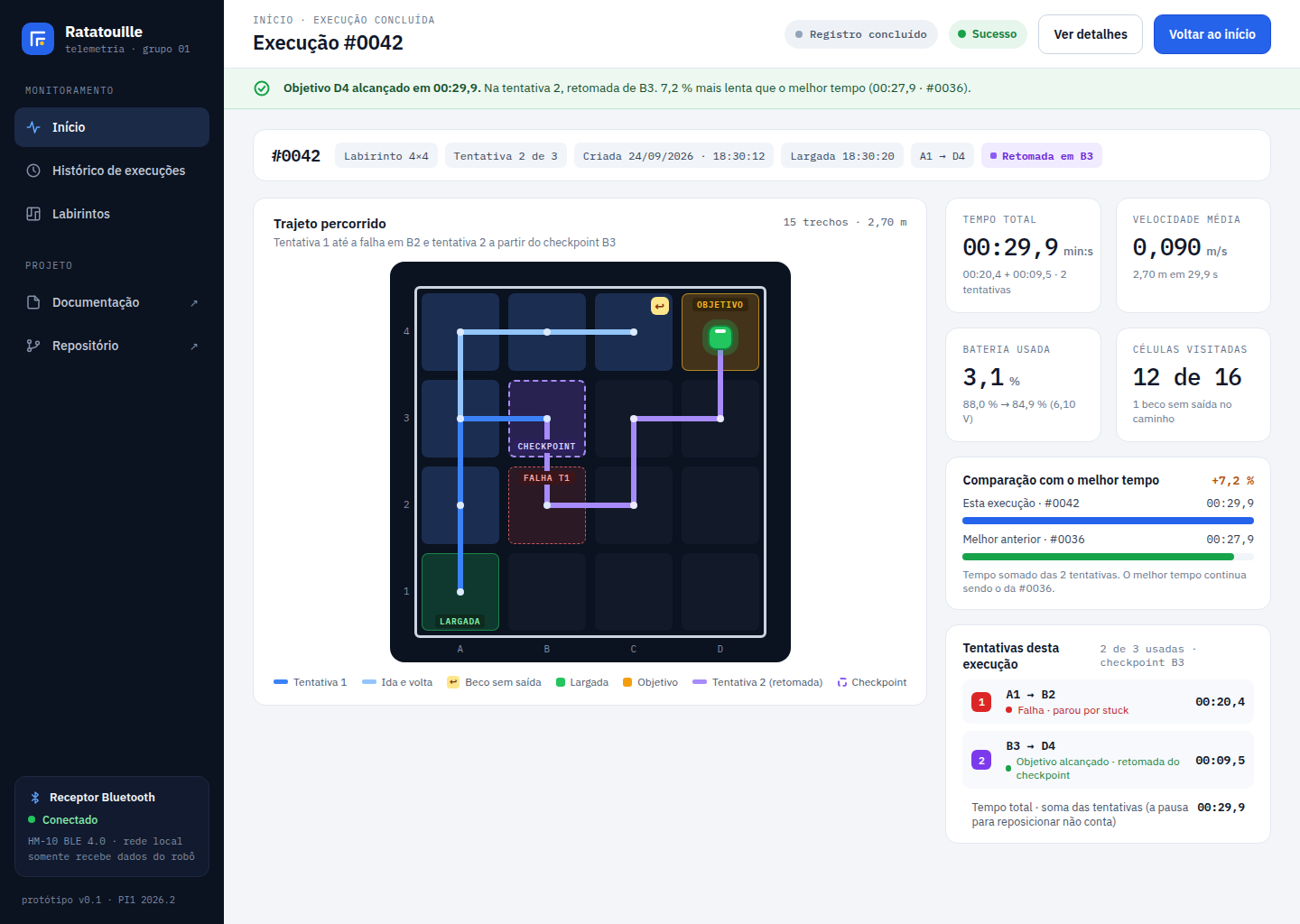Click the red attempt 1 badge
Screen dimensions: 1300x924
click(x=981, y=702)
